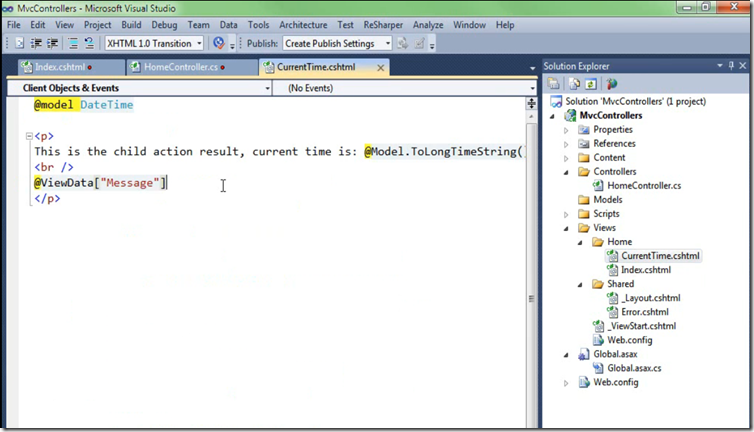This screenshot has height=432, width=754.
Task: Collapse the Views folder
Action: (566, 229)
